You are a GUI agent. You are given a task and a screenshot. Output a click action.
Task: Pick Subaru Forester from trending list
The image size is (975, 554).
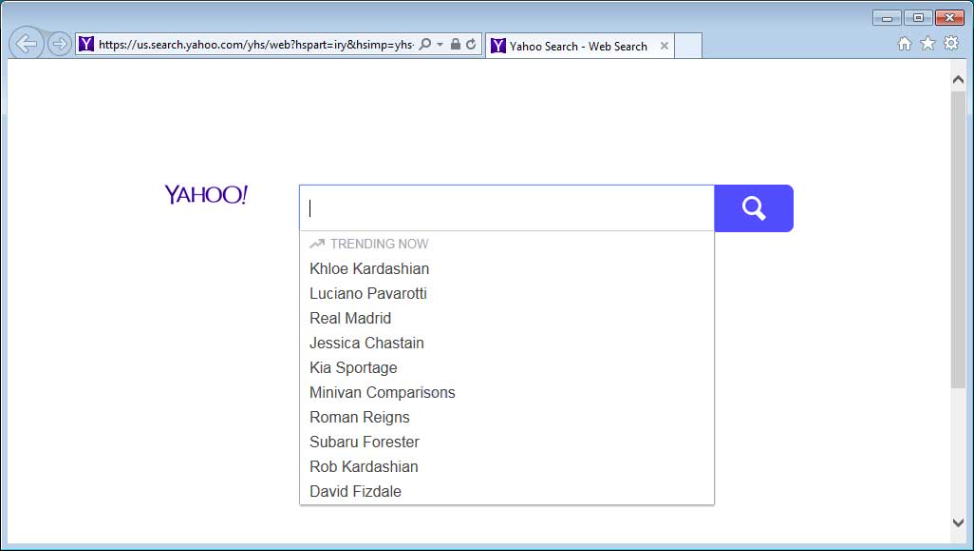click(364, 442)
